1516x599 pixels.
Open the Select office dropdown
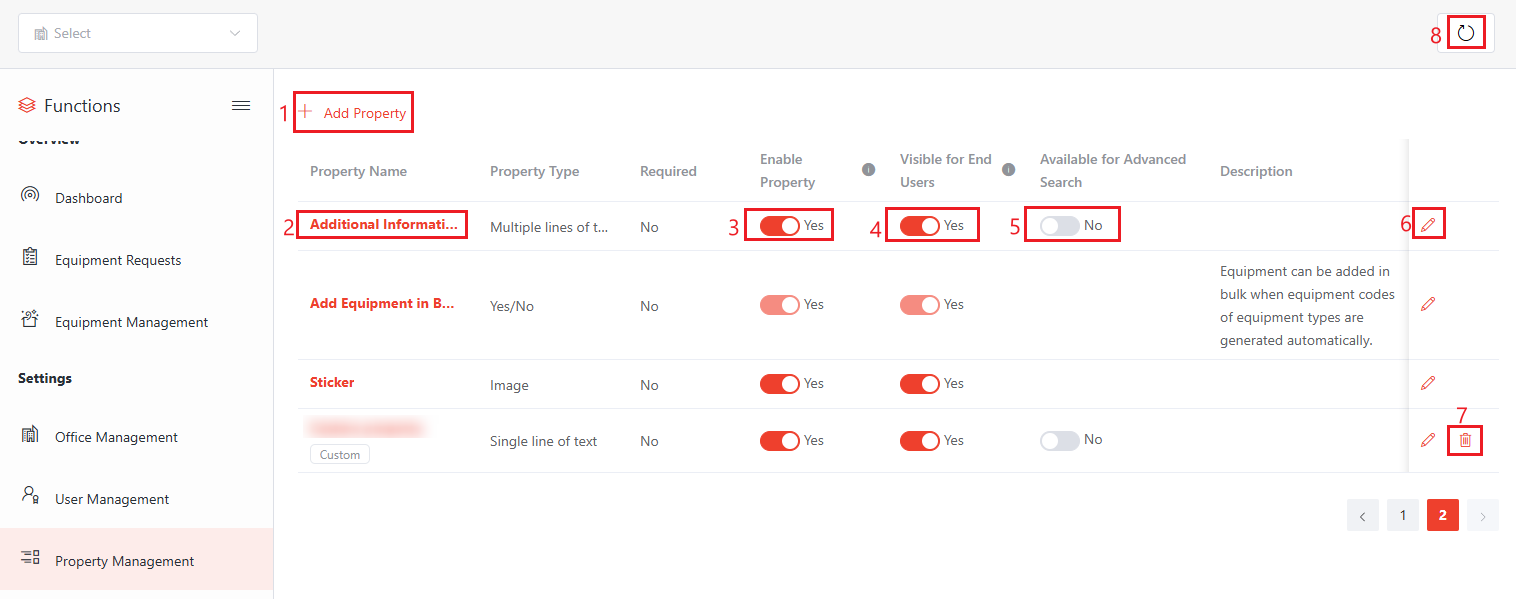click(x=138, y=33)
